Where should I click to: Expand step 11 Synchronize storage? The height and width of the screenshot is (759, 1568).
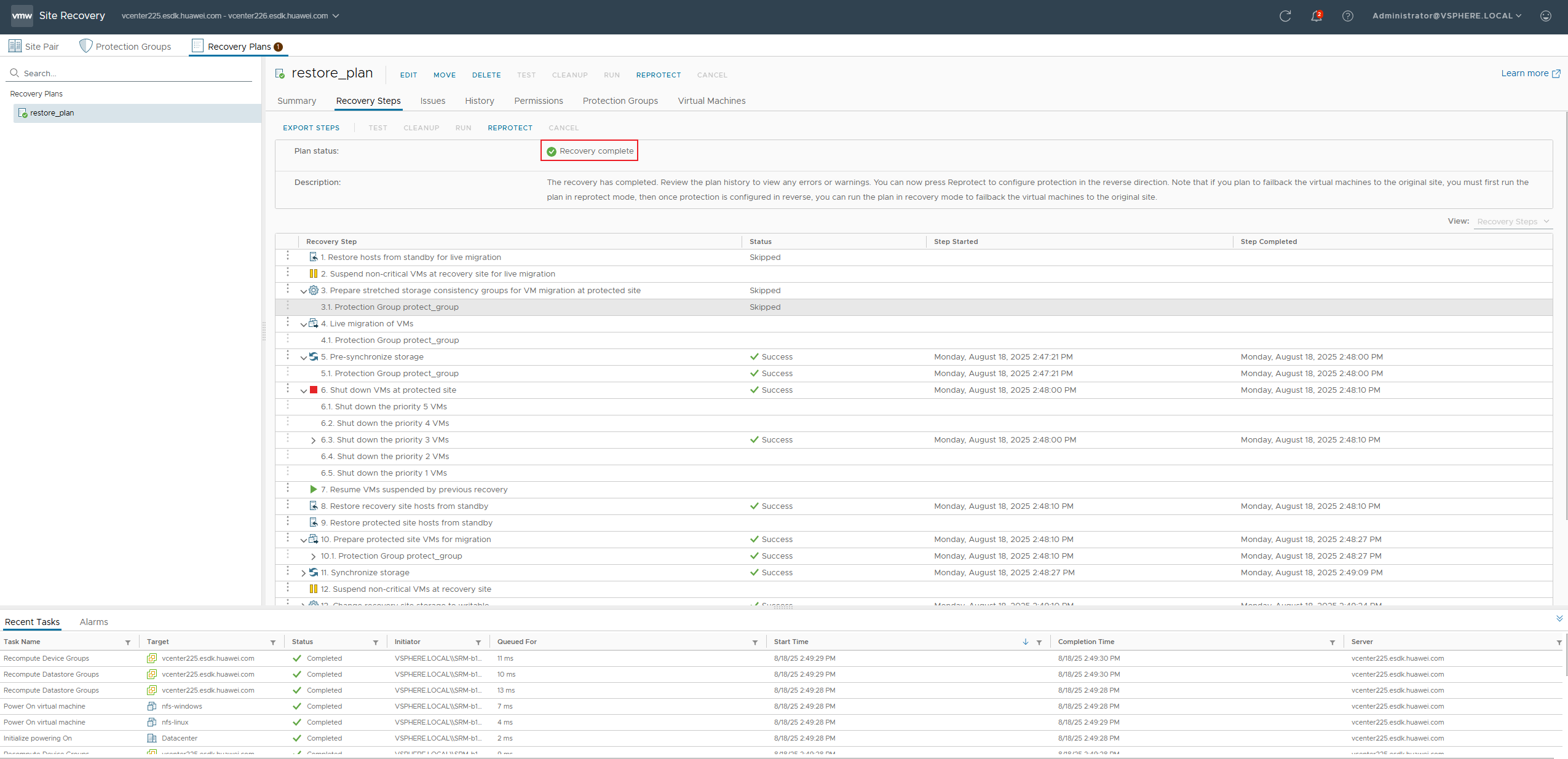303,573
